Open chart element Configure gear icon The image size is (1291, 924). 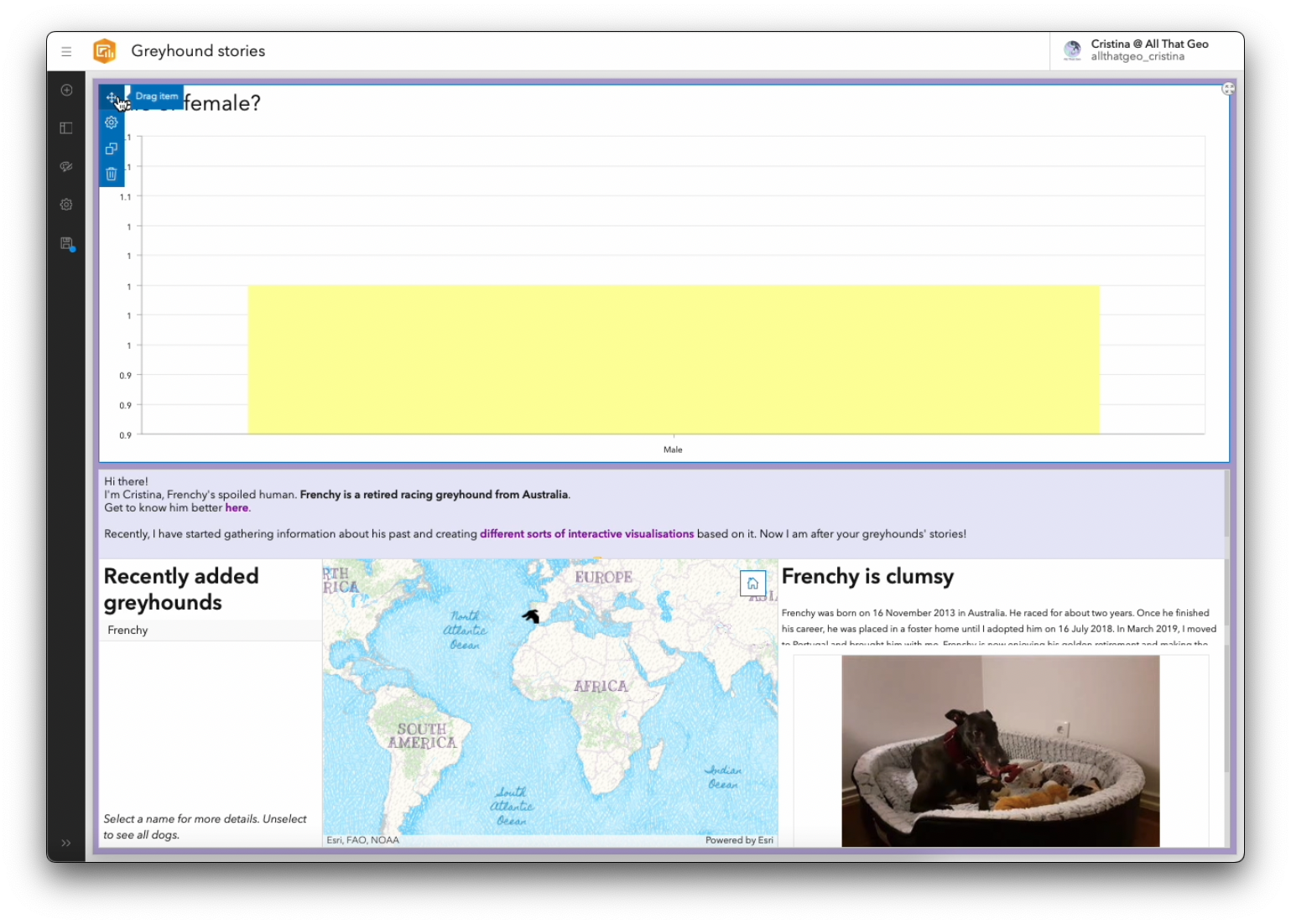(x=112, y=122)
